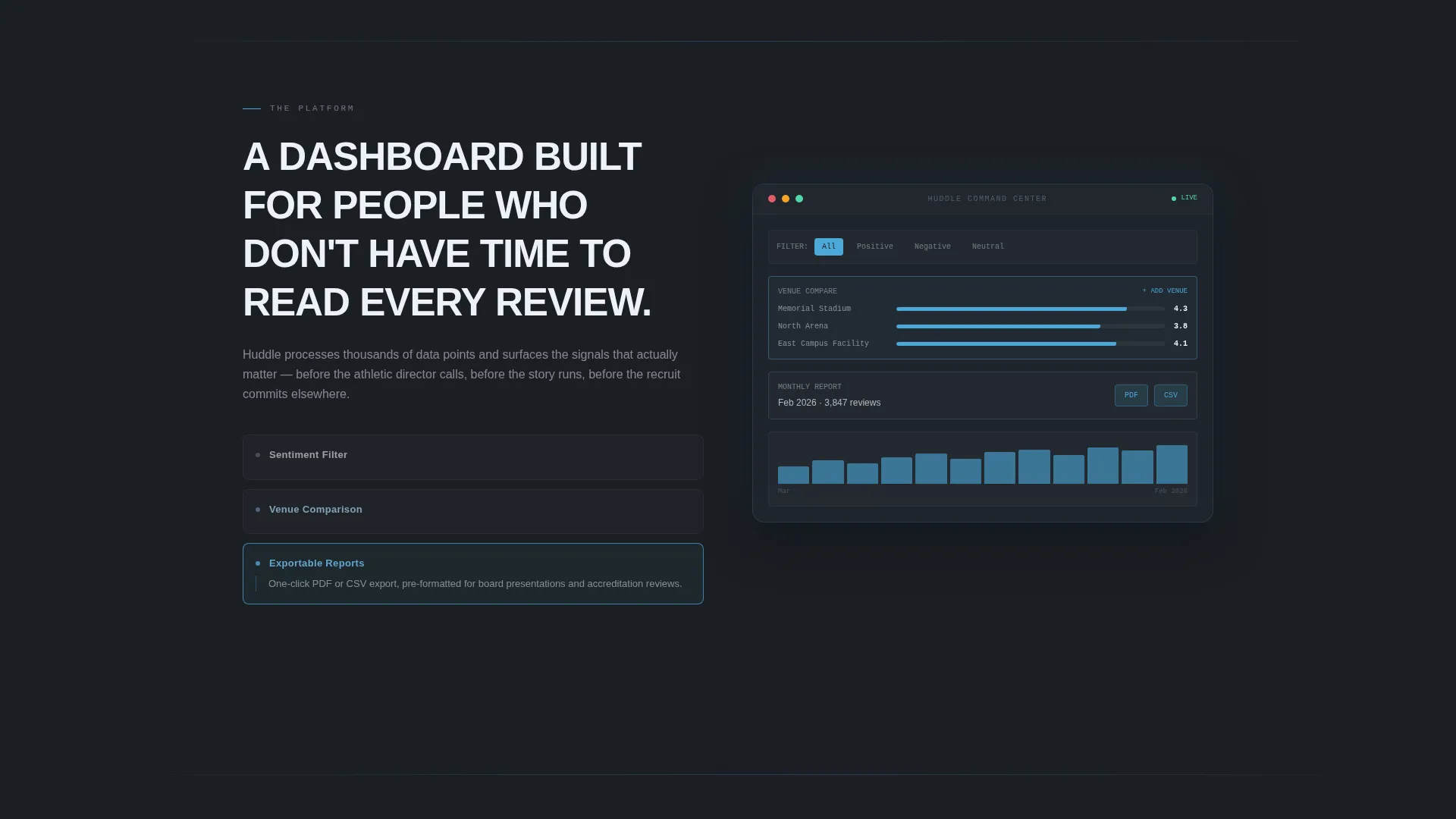
Task: Click the Memorial Stadium rating bar
Action: (x=1030, y=309)
